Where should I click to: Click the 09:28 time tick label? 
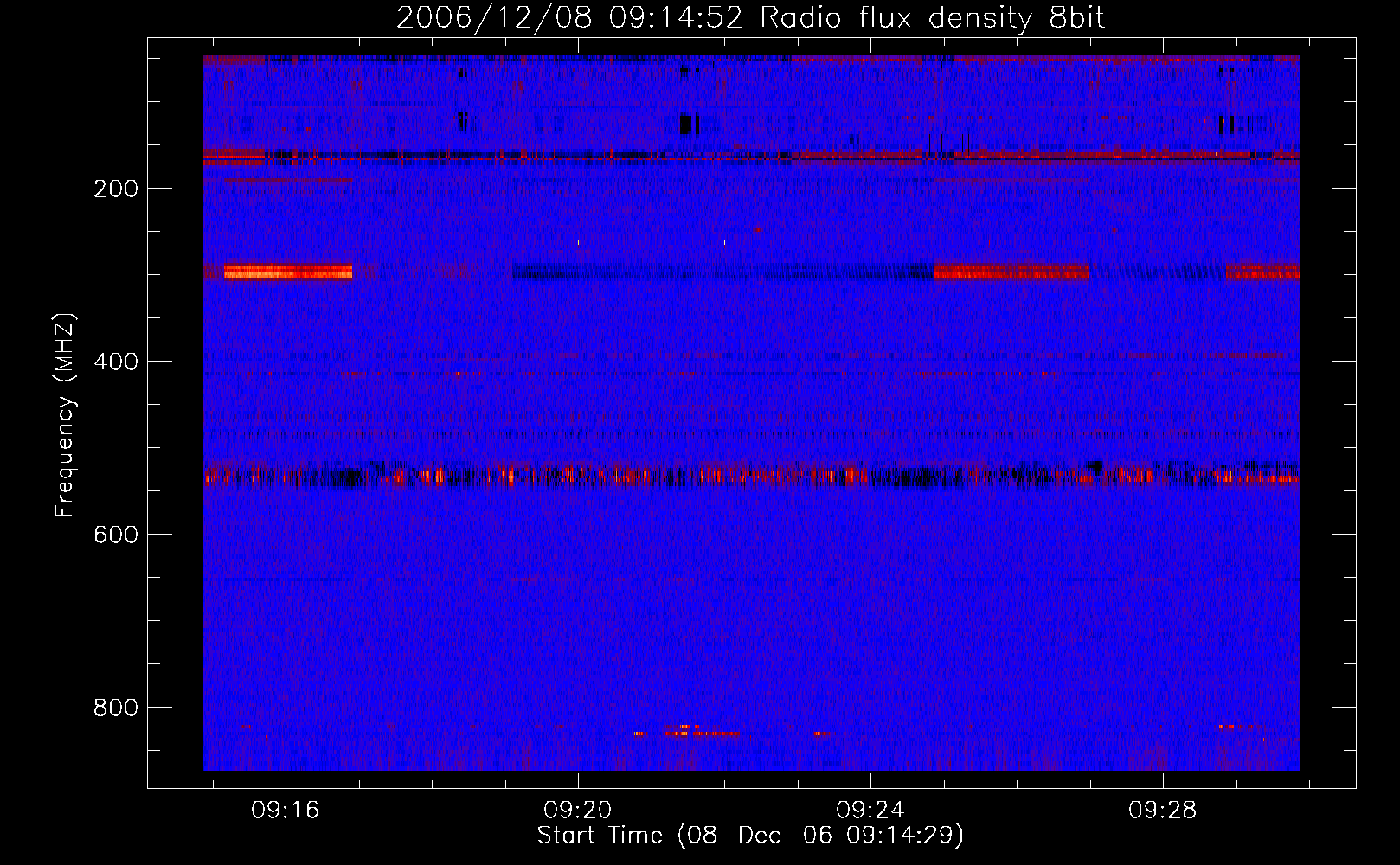pyautogui.click(x=1163, y=810)
